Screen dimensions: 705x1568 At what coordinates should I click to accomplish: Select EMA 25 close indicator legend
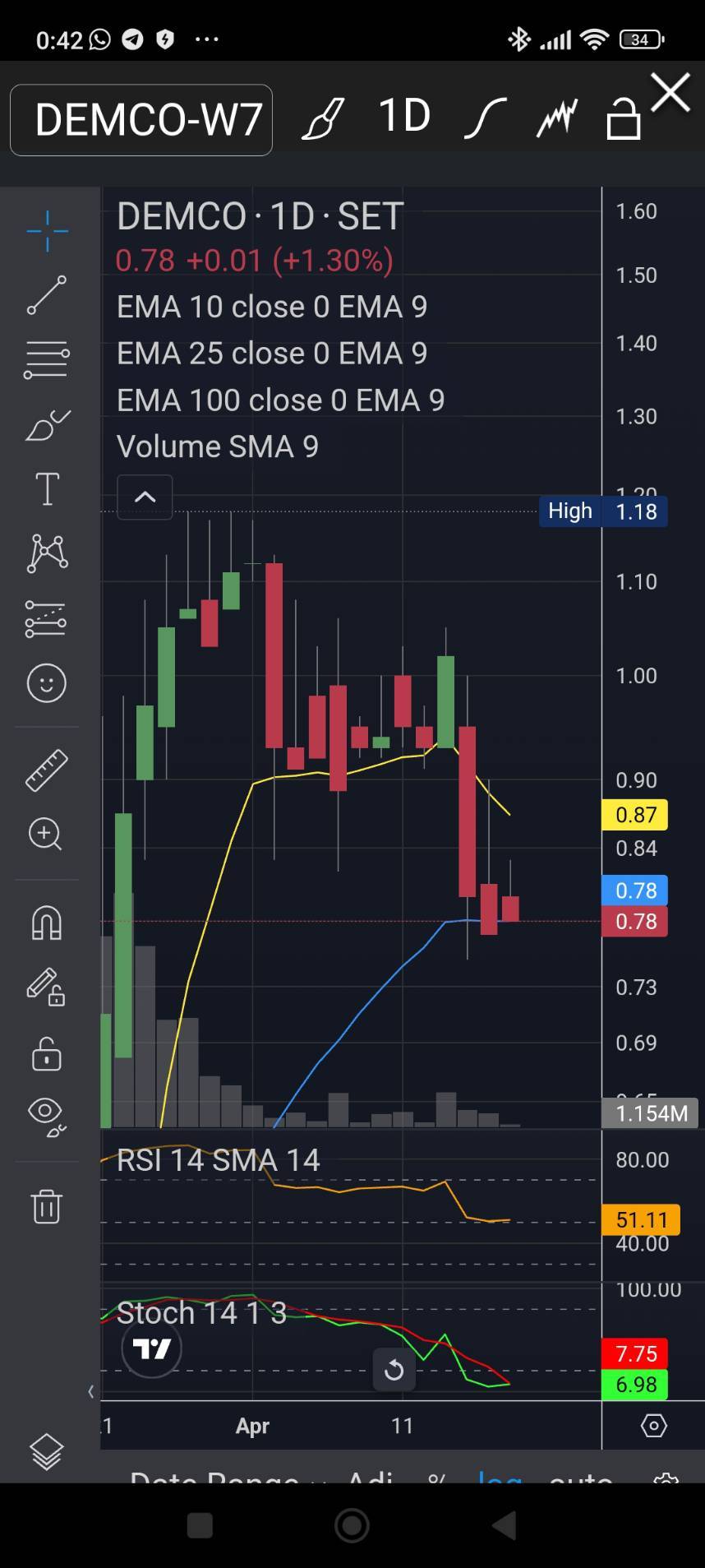272,354
